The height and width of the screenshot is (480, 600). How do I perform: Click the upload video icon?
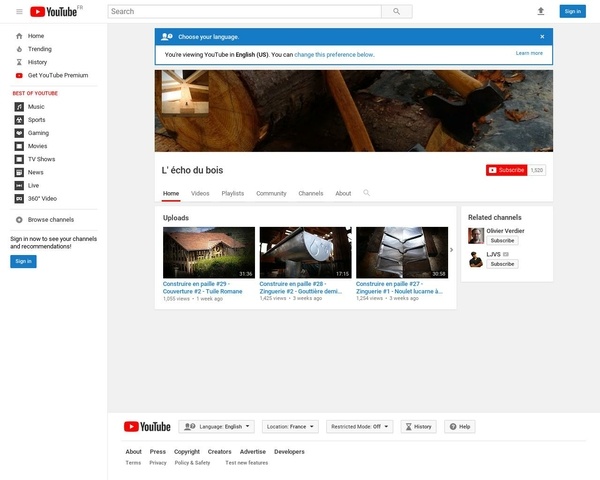coord(541,11)
